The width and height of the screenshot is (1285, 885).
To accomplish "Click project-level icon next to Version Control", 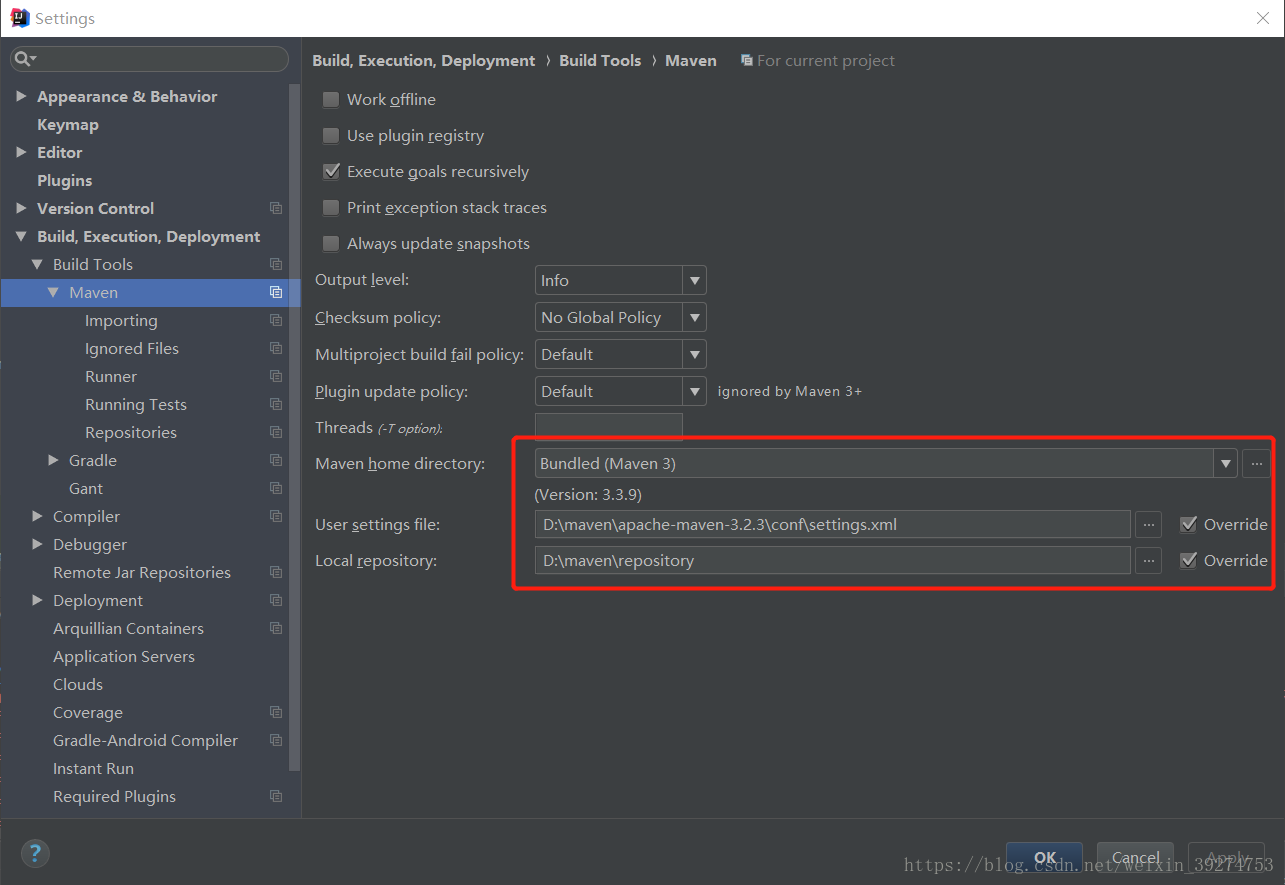I will click(x=276, y=208).
